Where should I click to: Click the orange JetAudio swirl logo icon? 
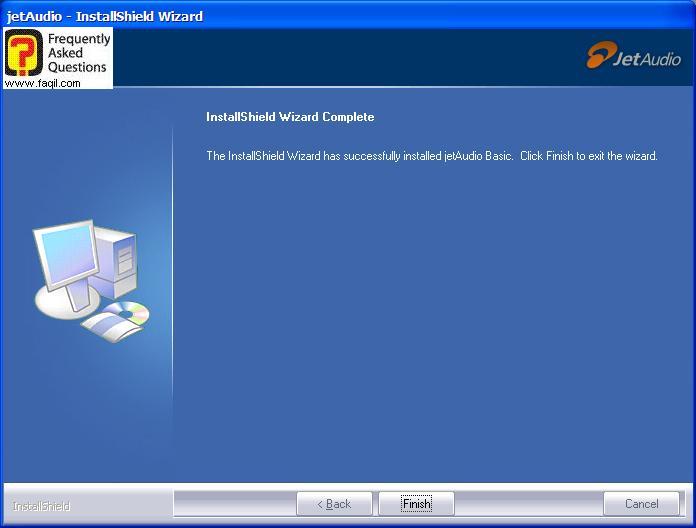(x=599, y=55)
